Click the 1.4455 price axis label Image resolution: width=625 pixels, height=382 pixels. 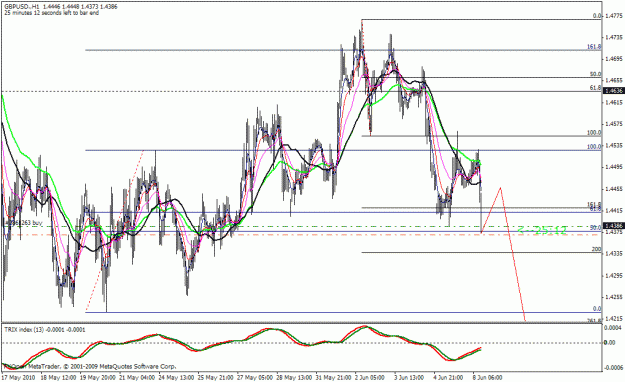(613, 189)
